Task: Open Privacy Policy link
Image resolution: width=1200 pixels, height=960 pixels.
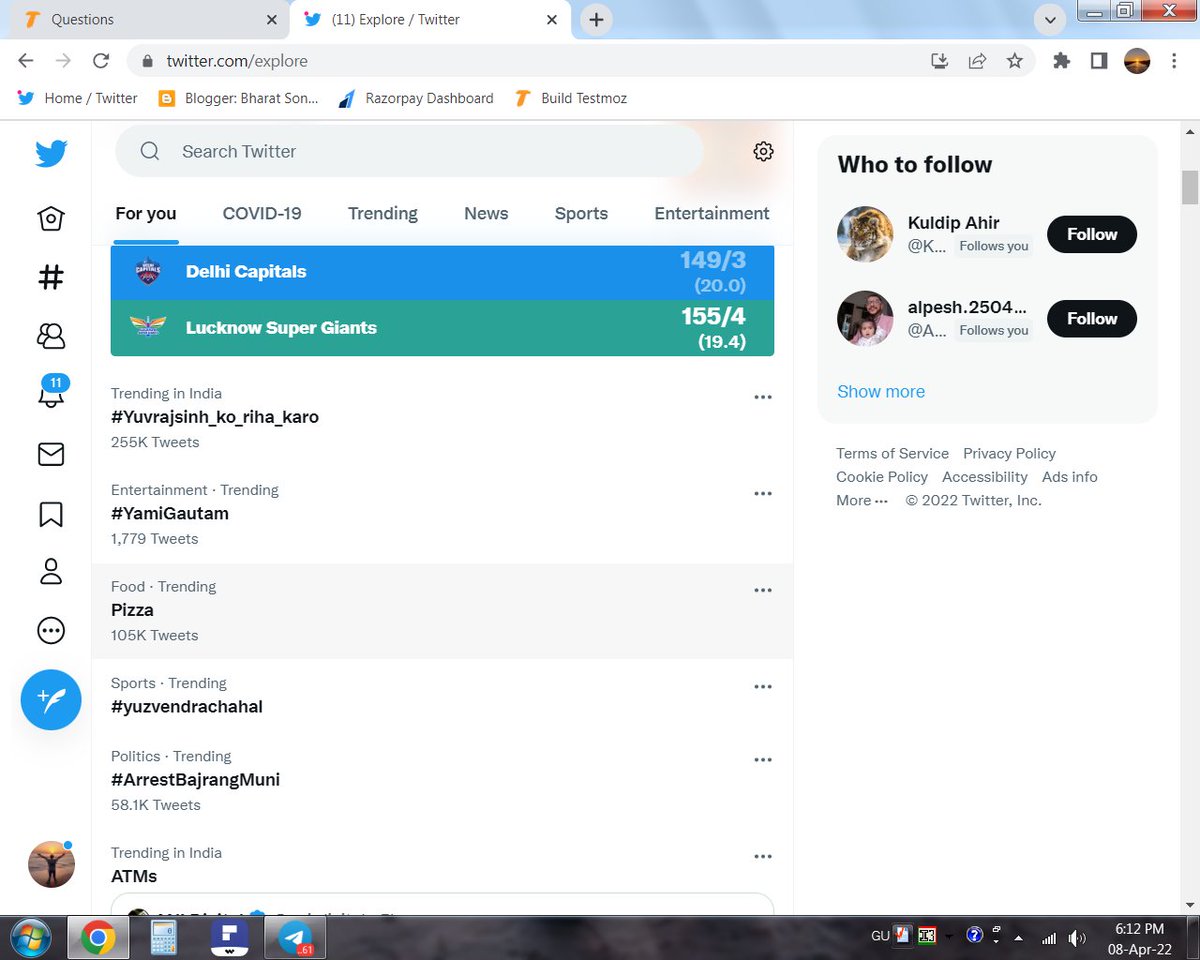Action: (1009, 453)
